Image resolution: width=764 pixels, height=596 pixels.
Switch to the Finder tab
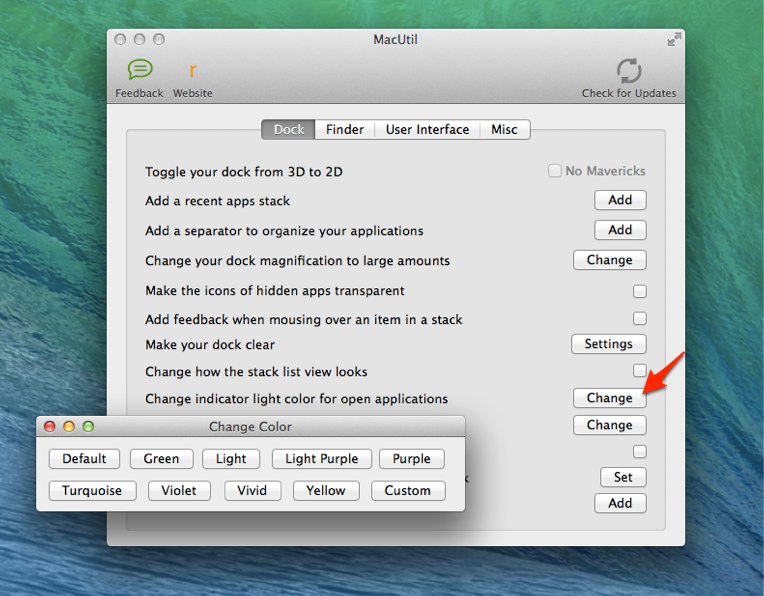(x=344, y=130)
